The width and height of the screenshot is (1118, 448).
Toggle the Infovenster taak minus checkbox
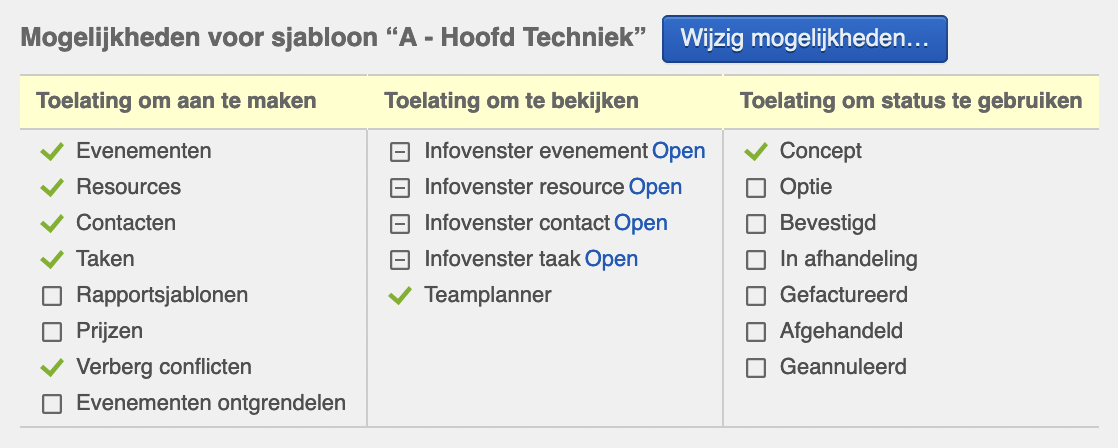[399, 260]
